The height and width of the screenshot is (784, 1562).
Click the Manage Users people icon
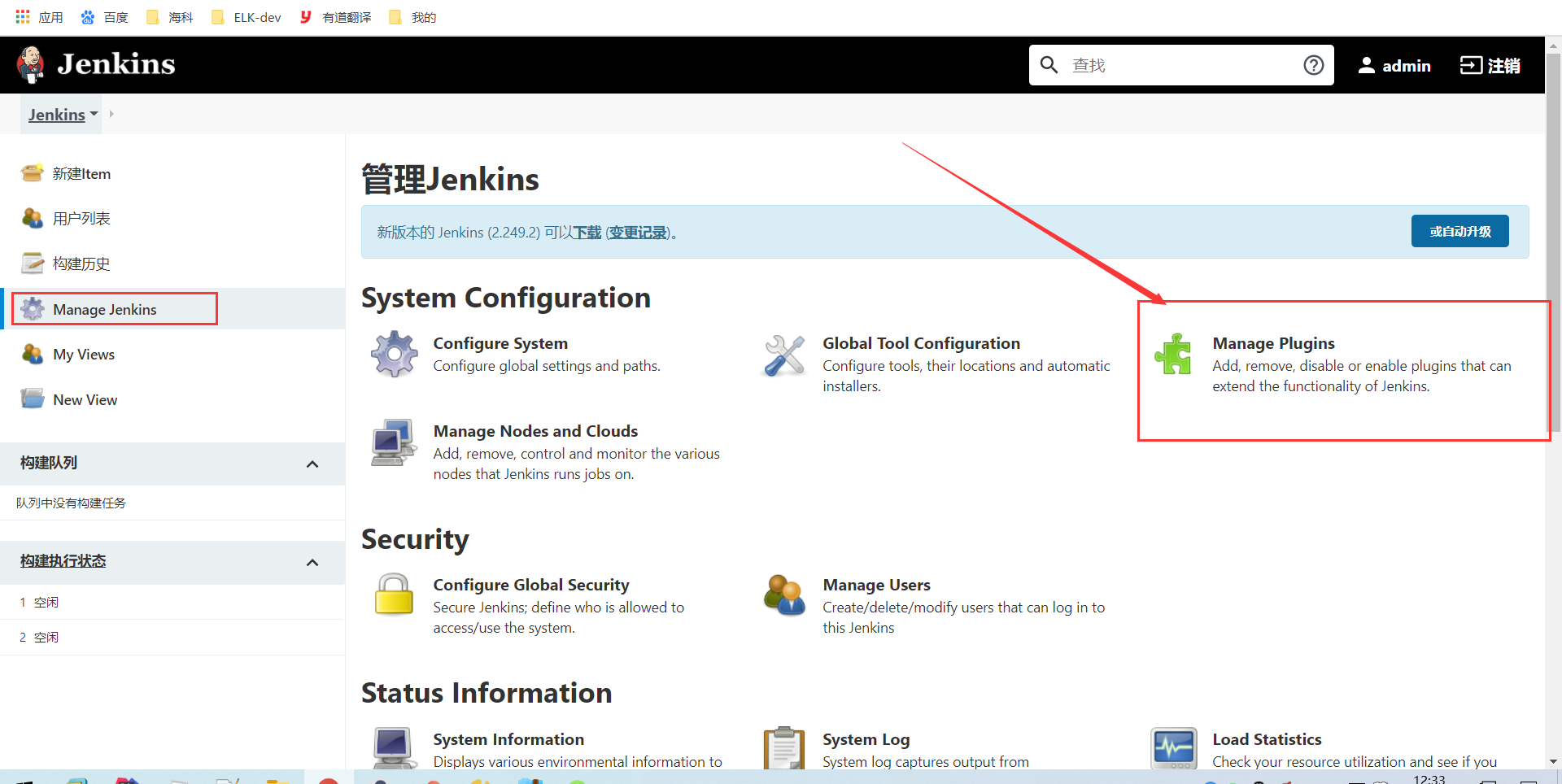pos(784,595)
